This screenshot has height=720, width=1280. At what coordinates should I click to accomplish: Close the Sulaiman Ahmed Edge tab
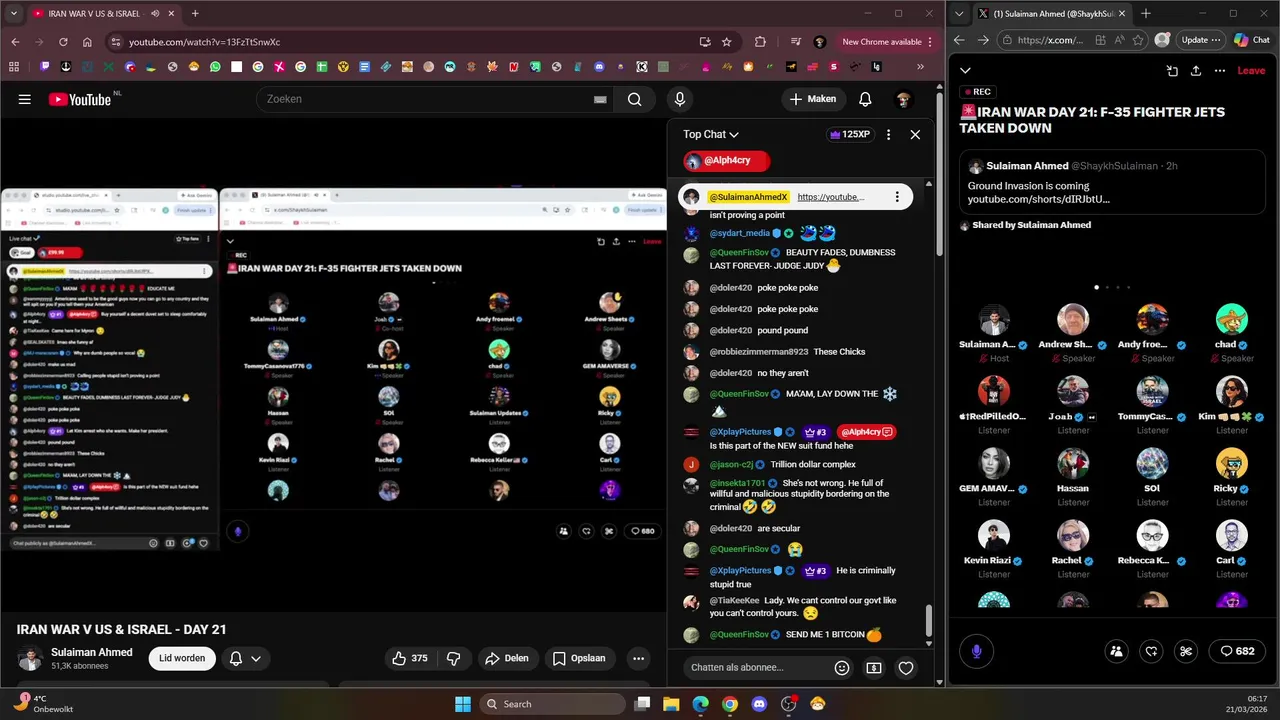tap(1121, 14)
